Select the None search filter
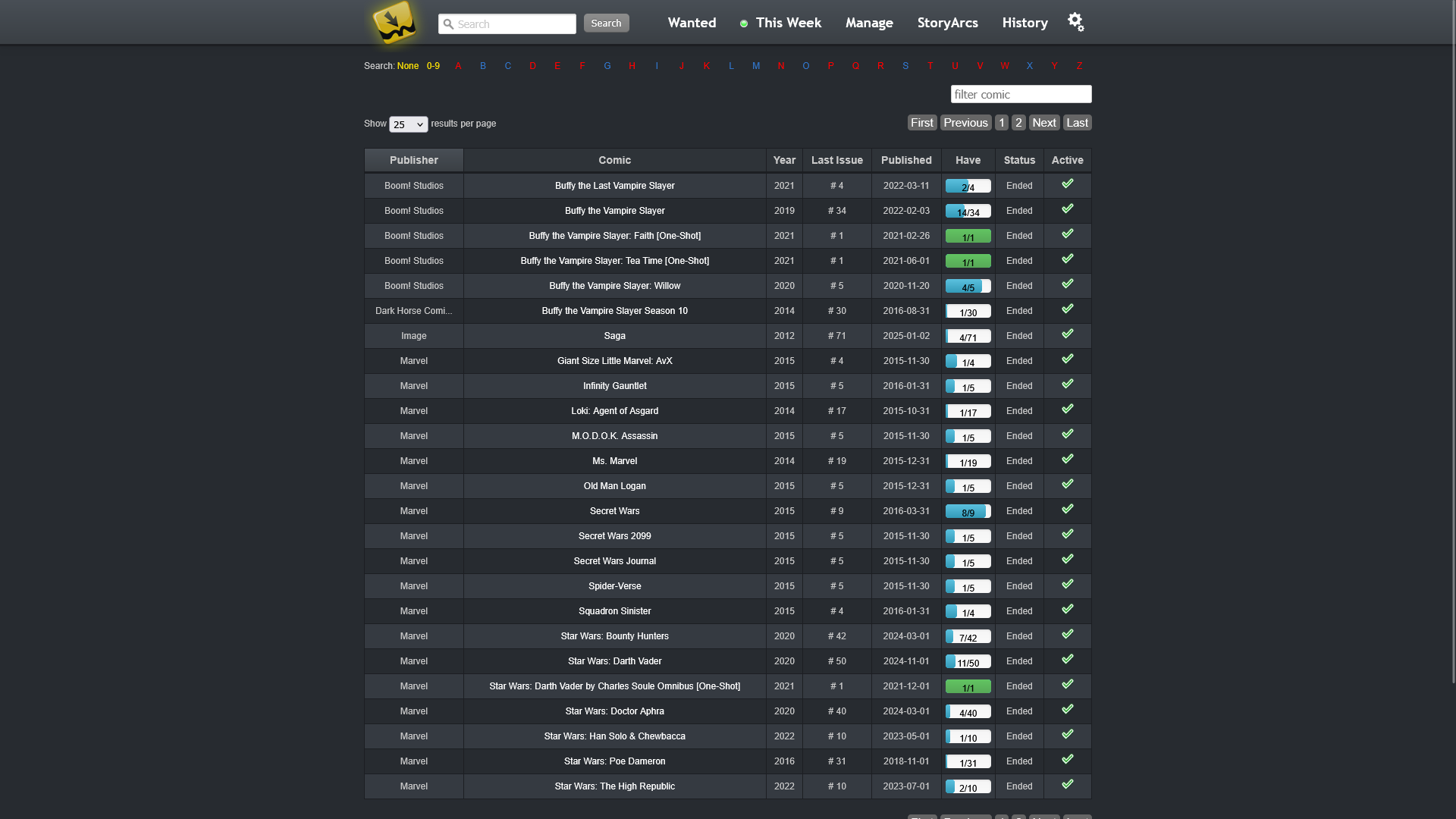The image size is (1456, 819). tap(407, 66)
